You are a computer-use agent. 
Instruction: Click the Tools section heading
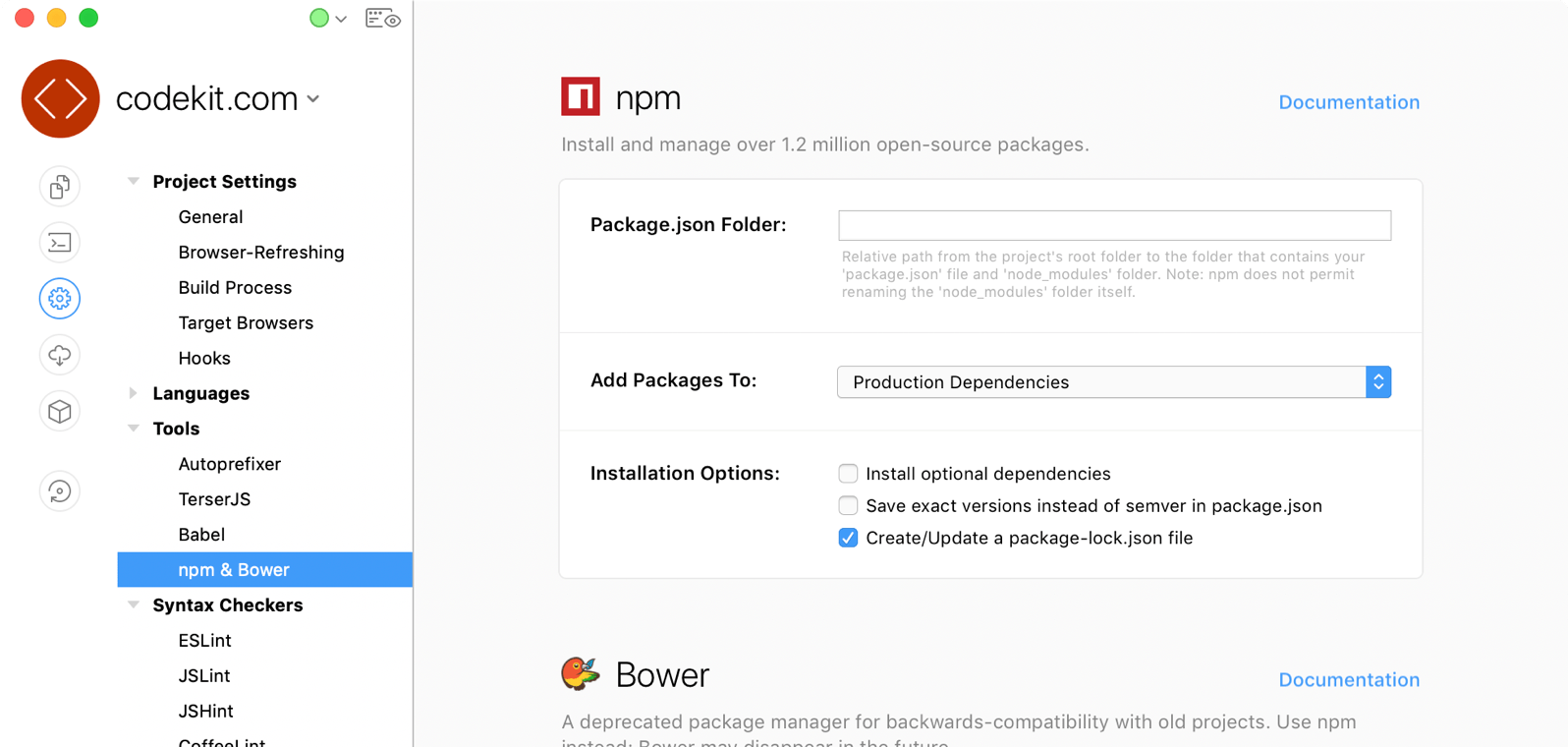[x=176, y=429]
